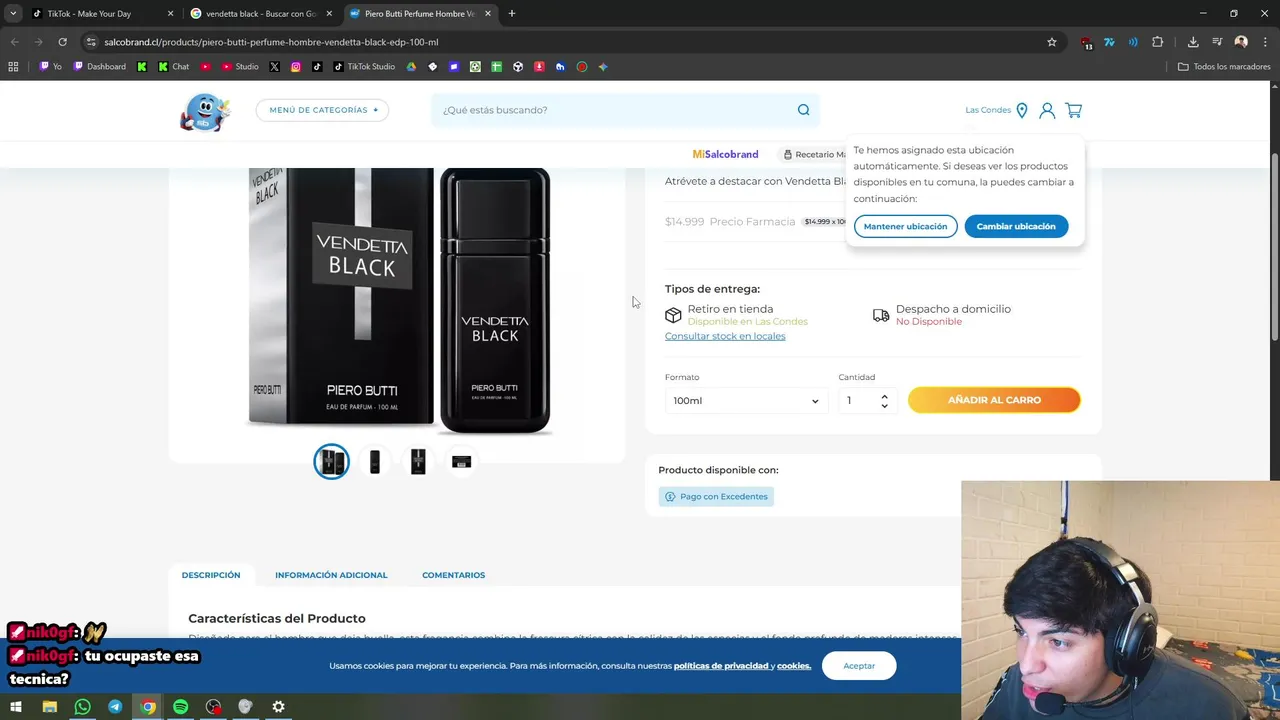The height and width of the screenshot is (720, 1280).
Task: Click the 'Retiro en tienda' text
Action: coord(730,309)
